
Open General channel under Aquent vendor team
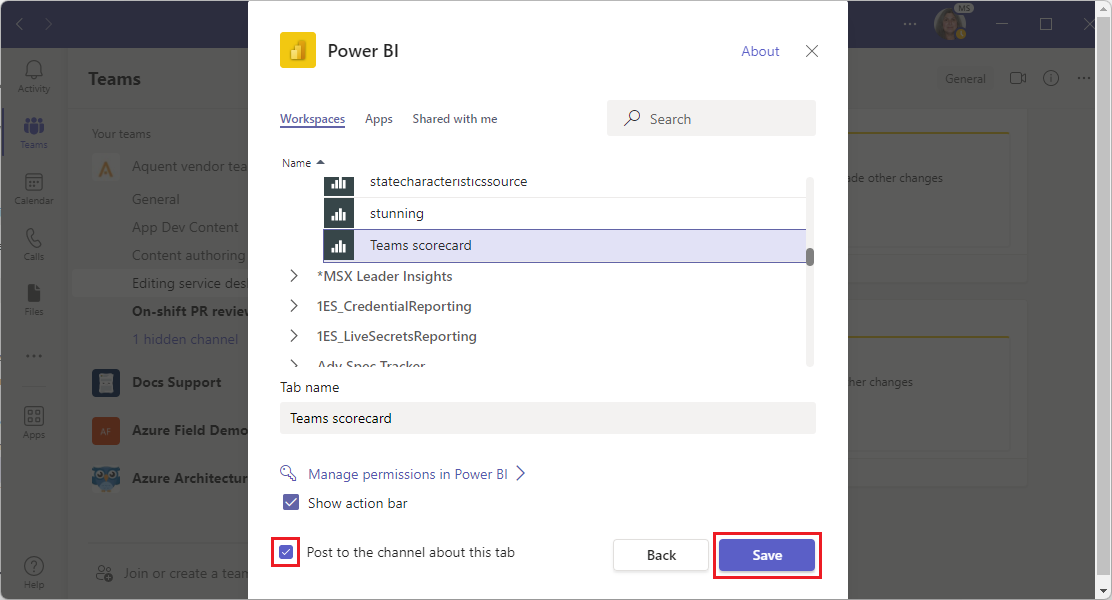[155, 199]
